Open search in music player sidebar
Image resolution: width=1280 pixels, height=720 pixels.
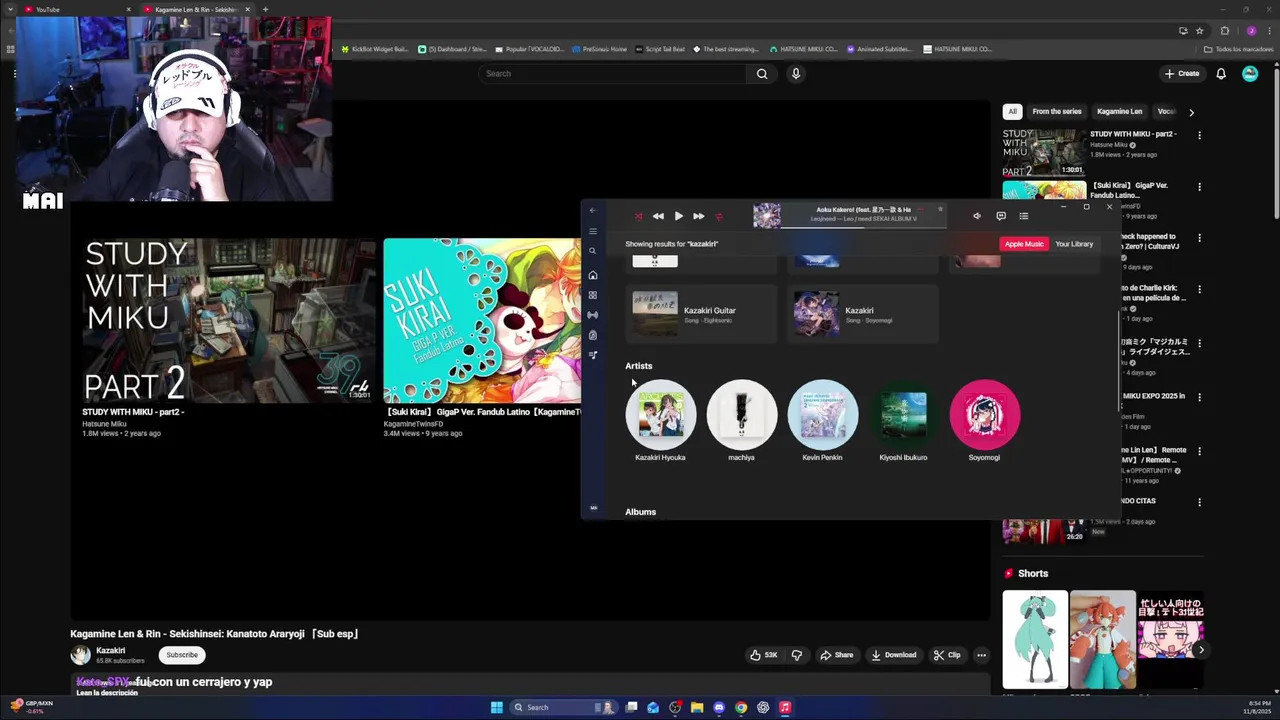[592, 251]
